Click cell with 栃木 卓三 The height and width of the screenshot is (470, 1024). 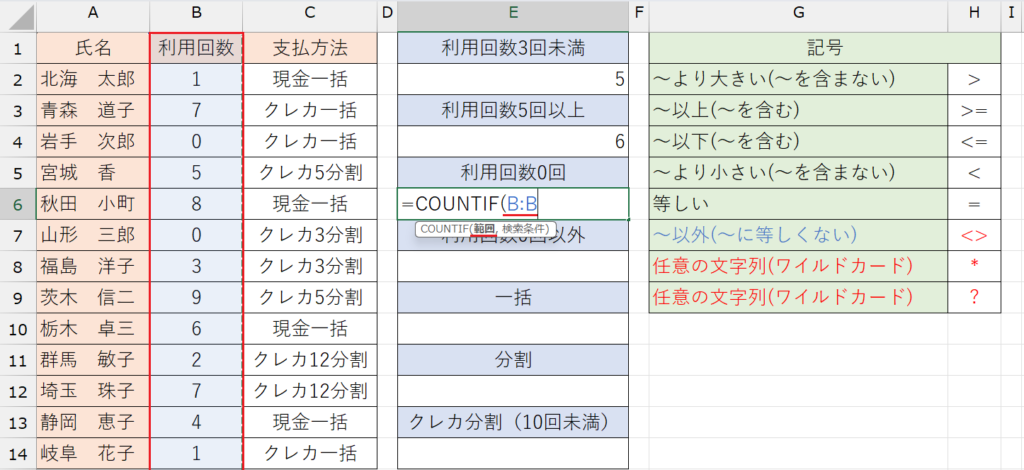[x=93, y=329]
